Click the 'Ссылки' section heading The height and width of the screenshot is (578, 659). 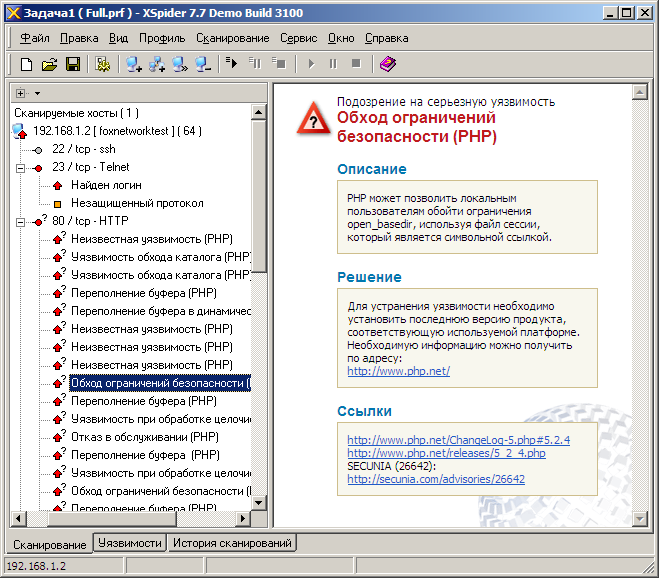pos(364,411)
